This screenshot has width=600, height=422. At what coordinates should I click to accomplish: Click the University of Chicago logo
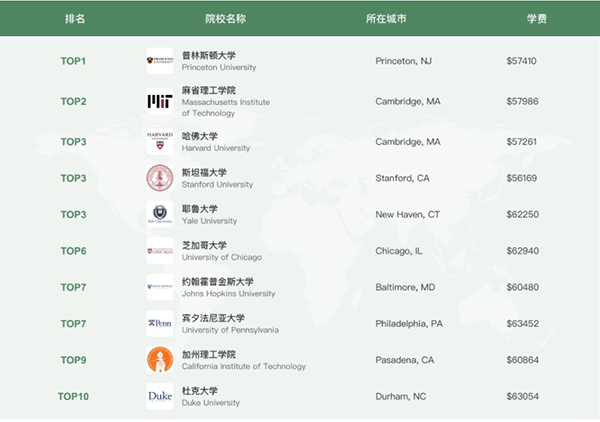click(x=160, y=250)
